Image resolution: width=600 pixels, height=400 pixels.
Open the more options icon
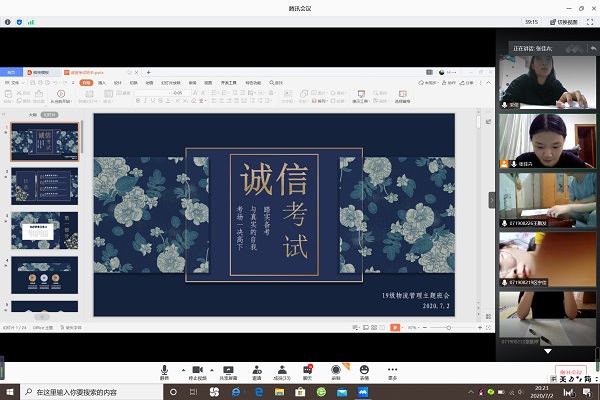coord(392,369)
